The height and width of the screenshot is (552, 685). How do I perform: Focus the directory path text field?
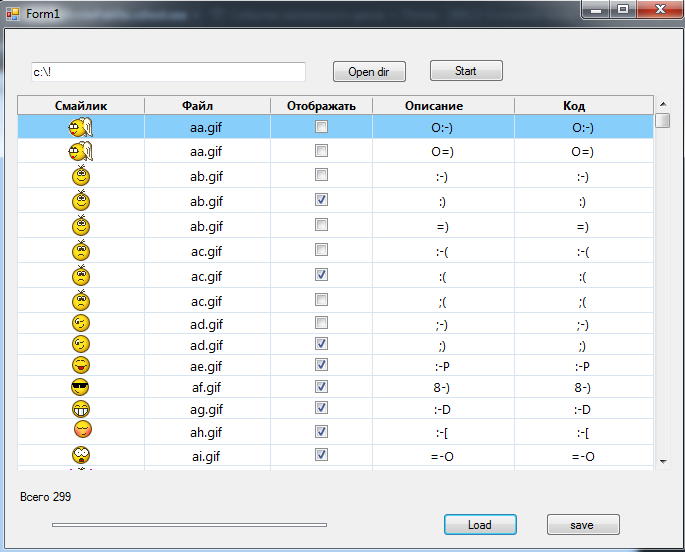(x=167, y=72)
